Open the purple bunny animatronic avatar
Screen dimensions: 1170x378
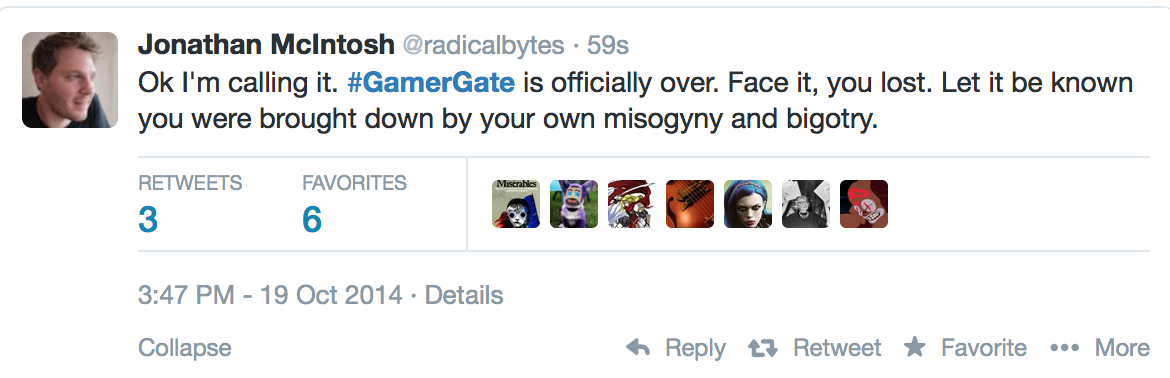[574, 204]
